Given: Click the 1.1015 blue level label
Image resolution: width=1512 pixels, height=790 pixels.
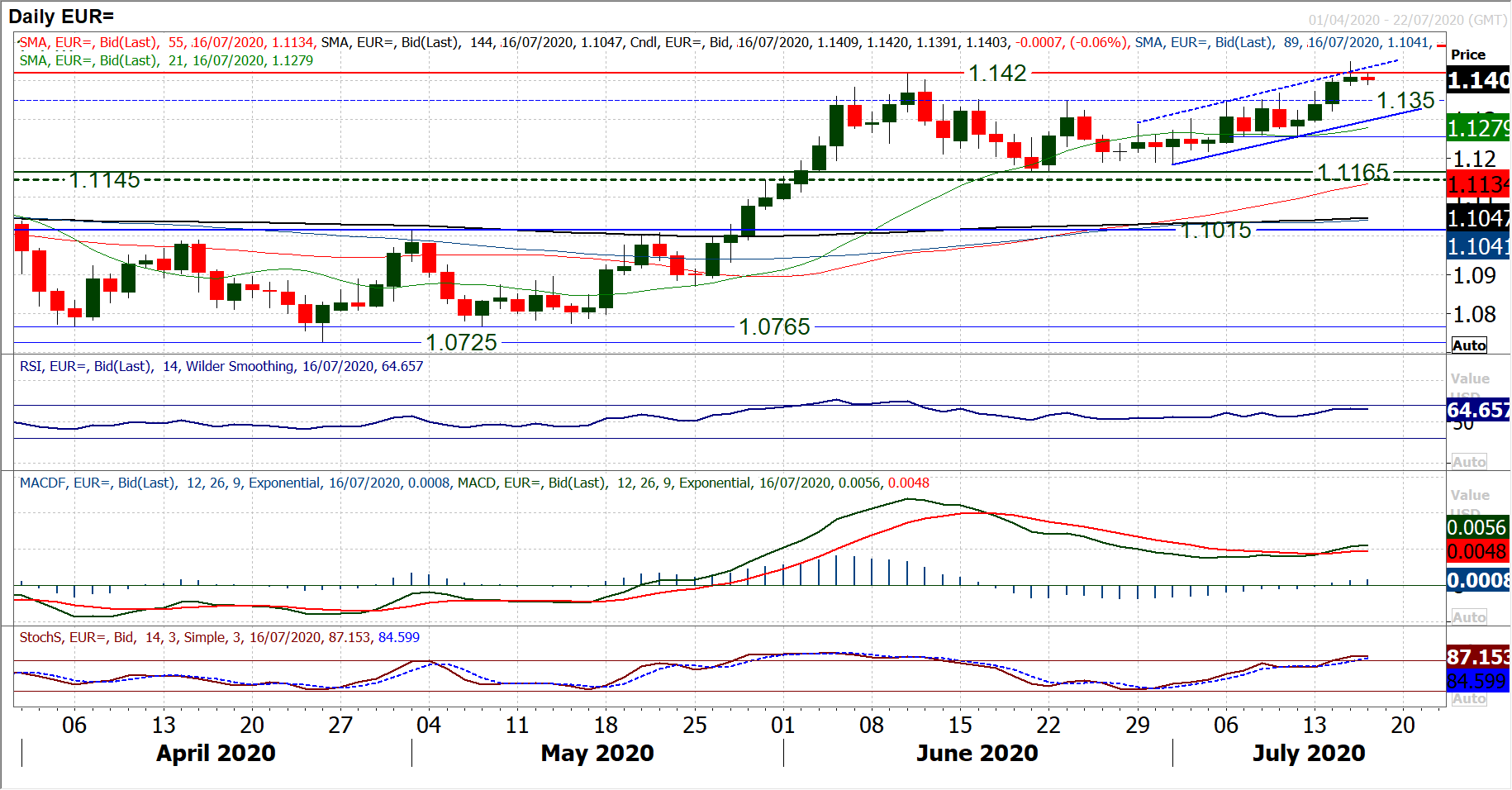Looking at the screenshot, I should click(x=1215, y=231).
